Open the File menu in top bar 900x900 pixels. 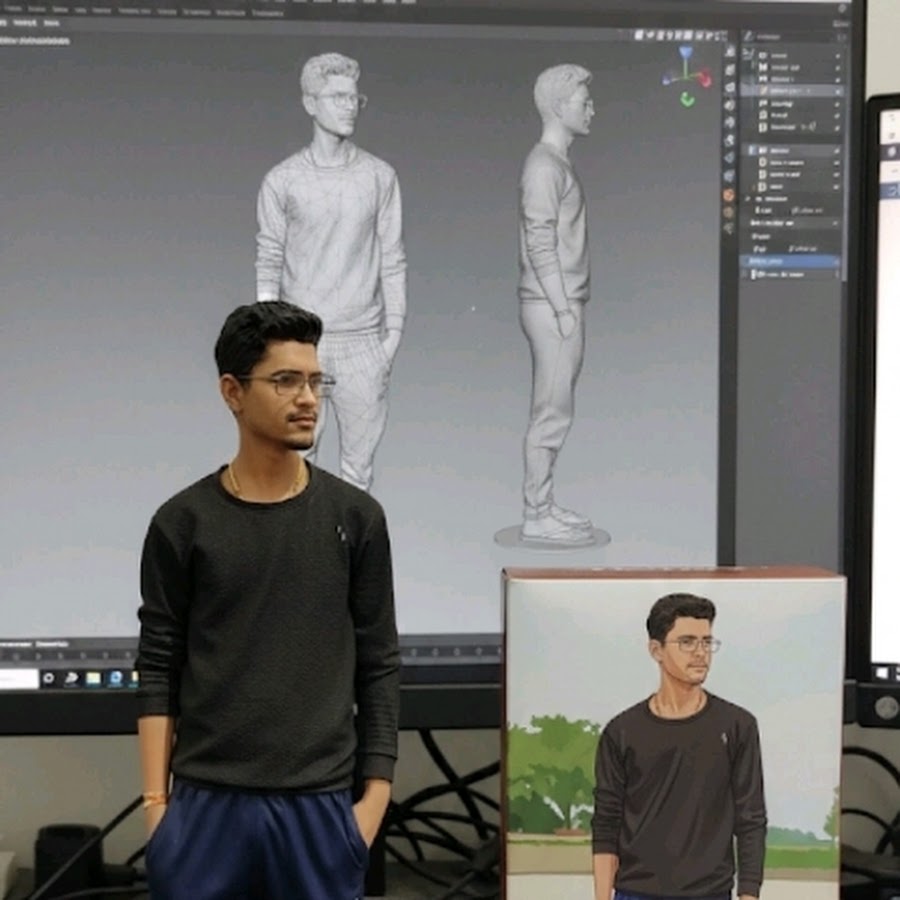click(12, 9)
